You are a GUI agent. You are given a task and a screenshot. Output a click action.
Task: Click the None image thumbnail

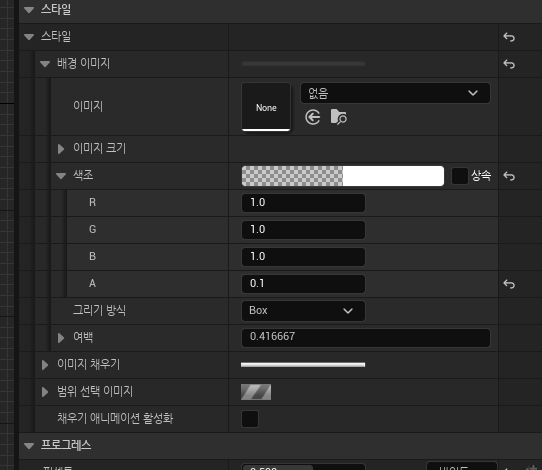coord(266,107)
